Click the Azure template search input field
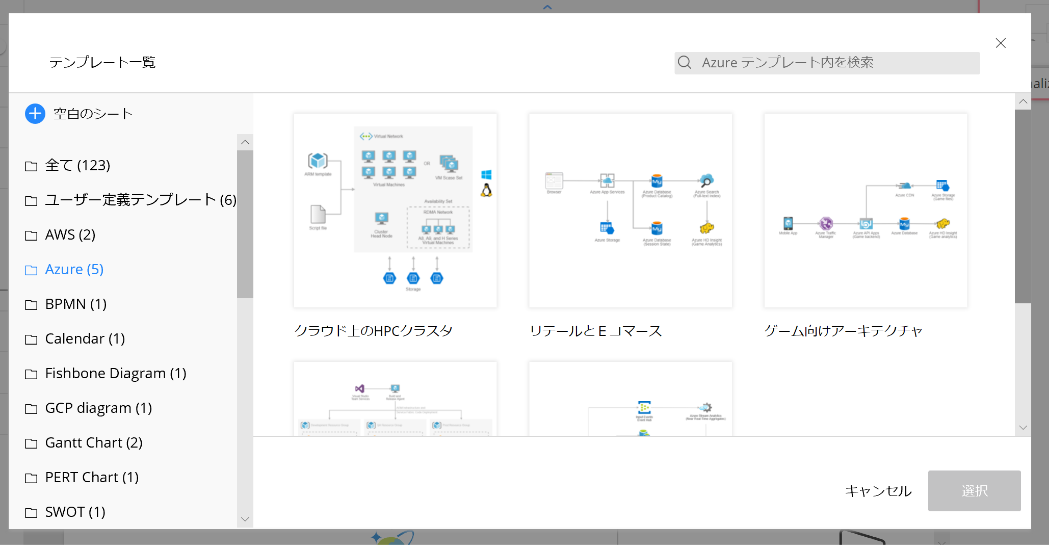Screen dimensions: 1049x545 pos(835,63)
